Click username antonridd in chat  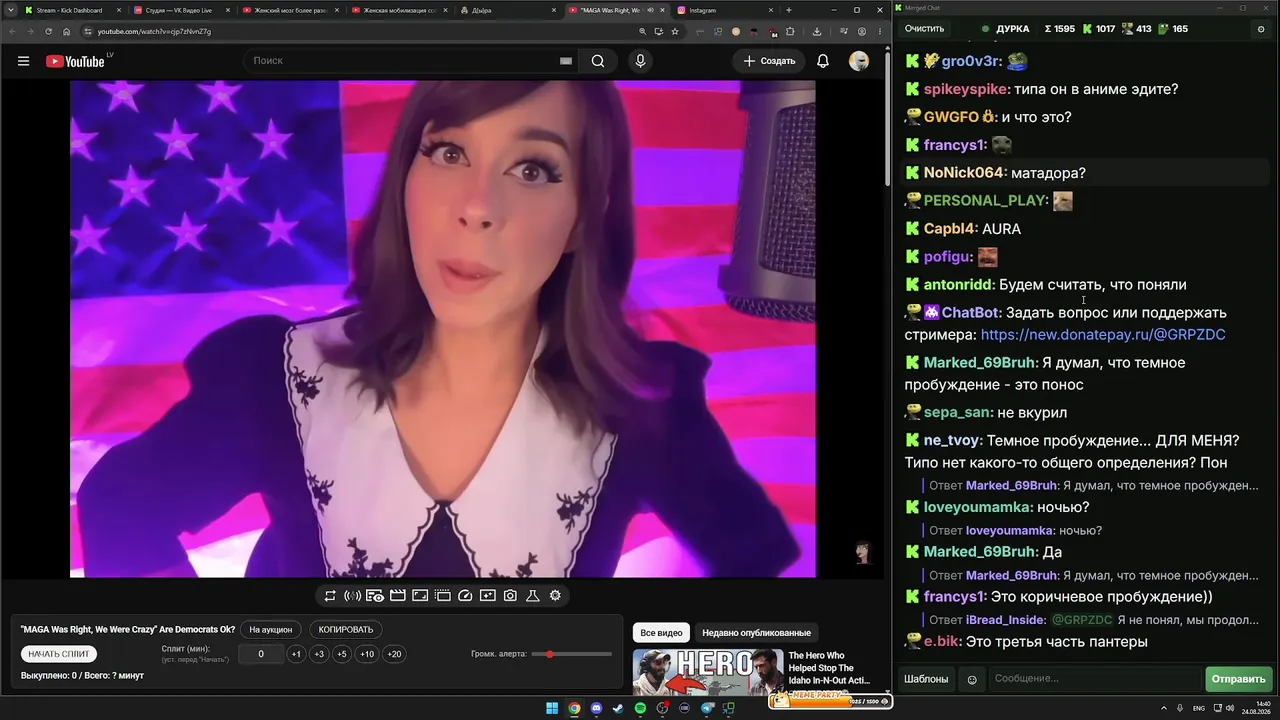click(x=958, y=285)
